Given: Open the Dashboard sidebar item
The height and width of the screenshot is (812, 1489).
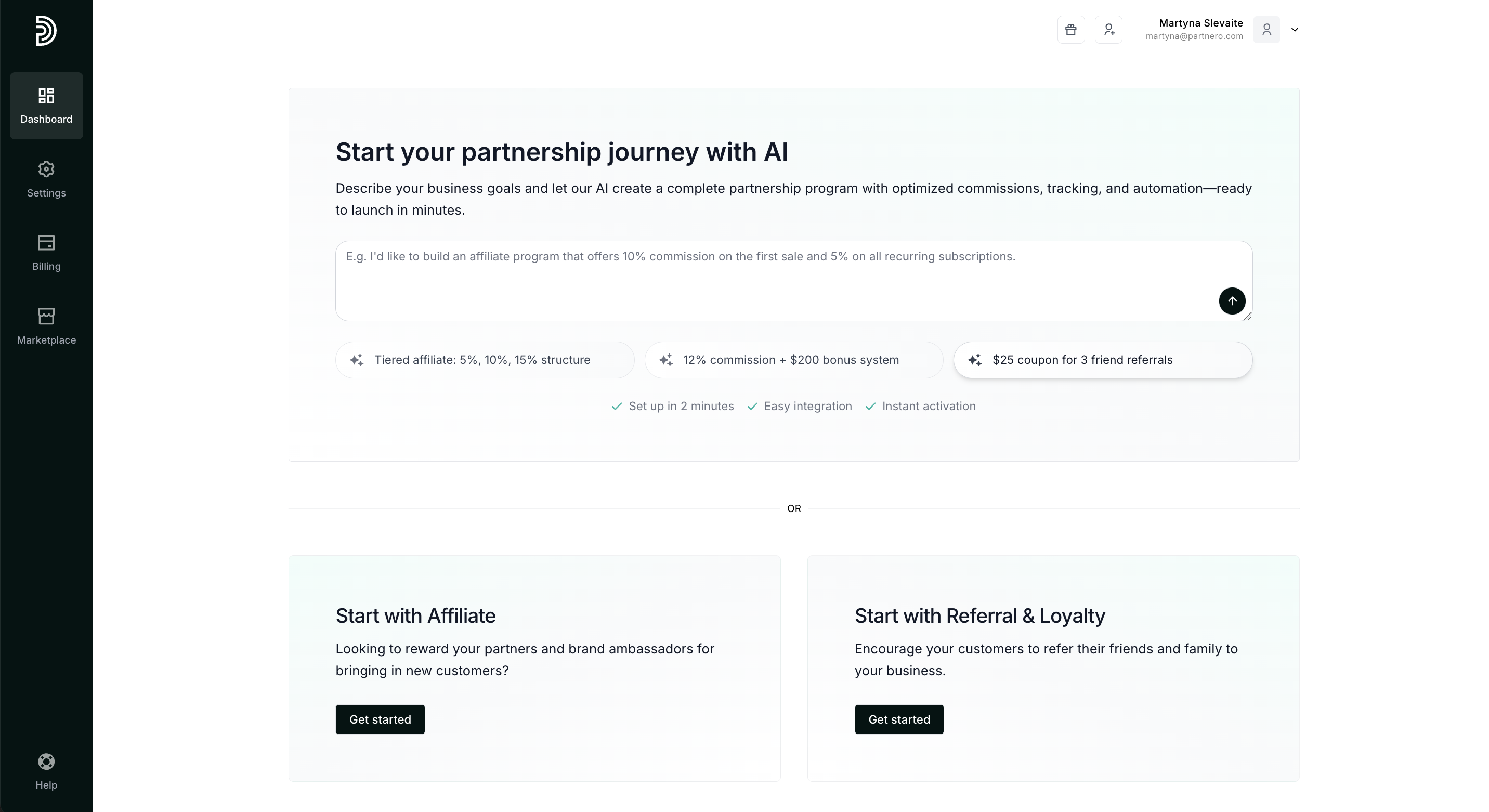Looking at the screenshot, I should point(46,106).
